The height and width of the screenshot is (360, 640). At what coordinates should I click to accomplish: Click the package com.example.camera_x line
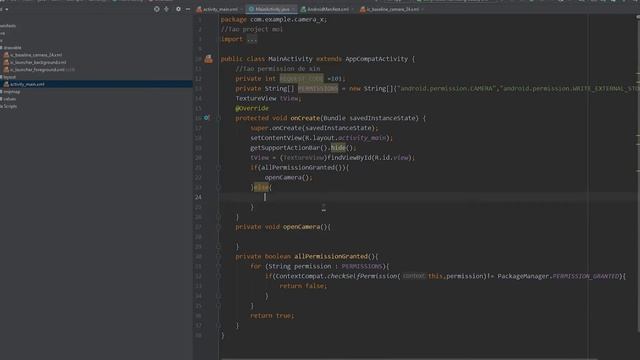coord(274,19)
